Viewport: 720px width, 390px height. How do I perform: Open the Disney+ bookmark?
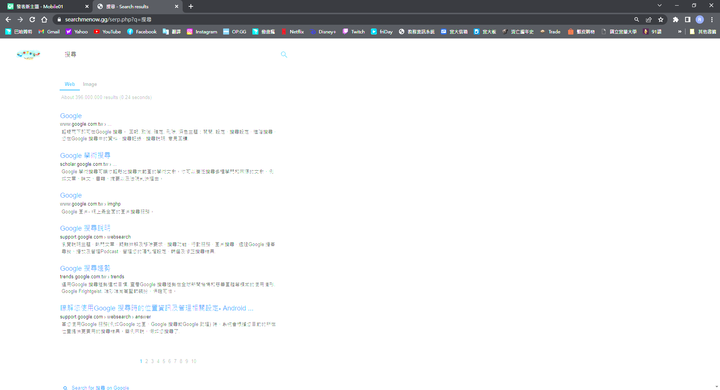323,32
